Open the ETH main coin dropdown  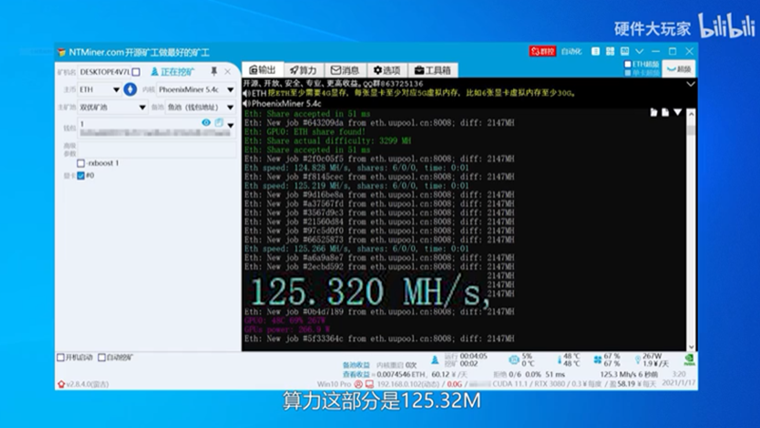(98, 89)
